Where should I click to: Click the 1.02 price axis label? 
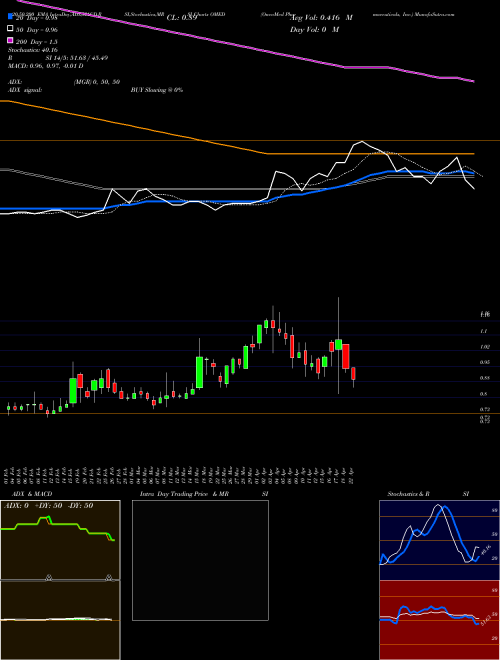484,347
